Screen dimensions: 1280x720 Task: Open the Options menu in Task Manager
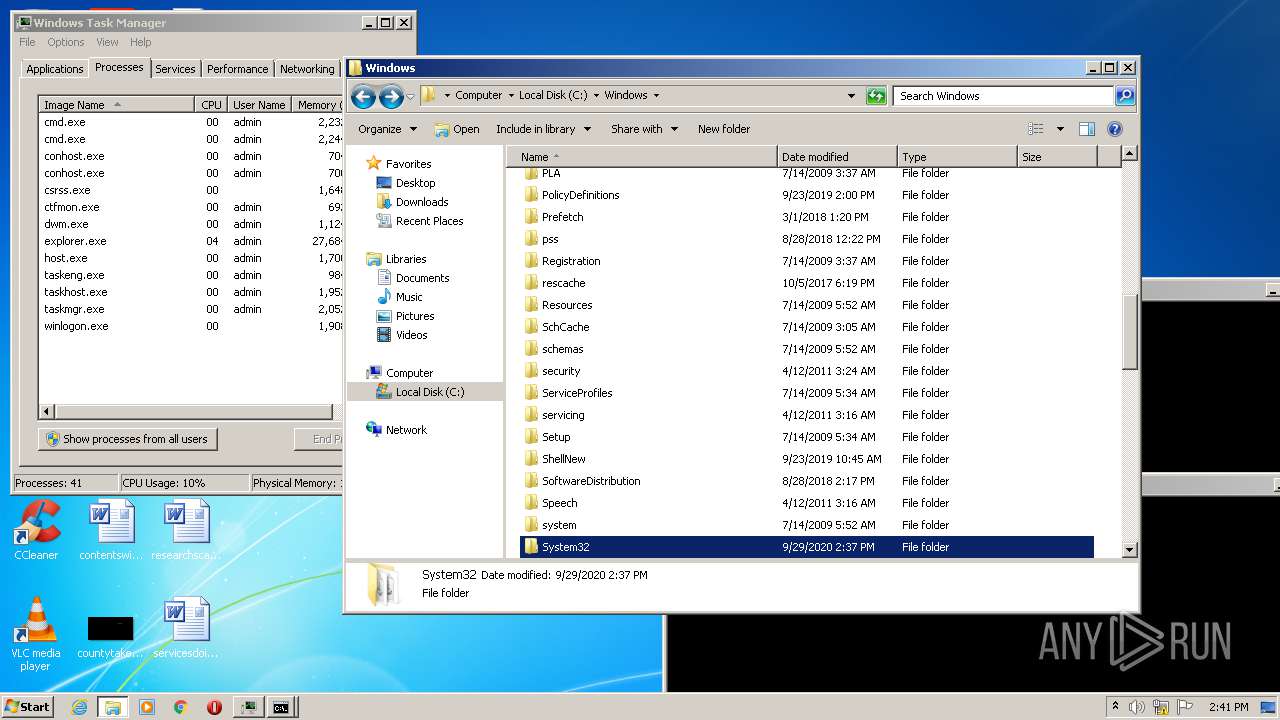(66, 42)
